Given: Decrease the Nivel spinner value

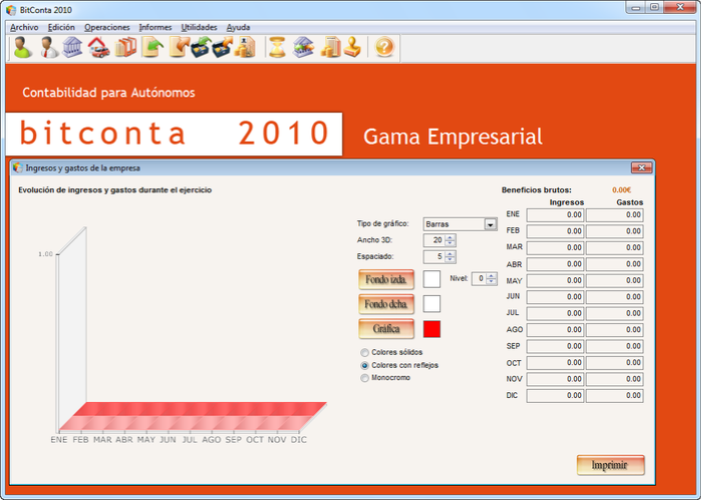Looking at the screenshot, I should tap(491, 282).
